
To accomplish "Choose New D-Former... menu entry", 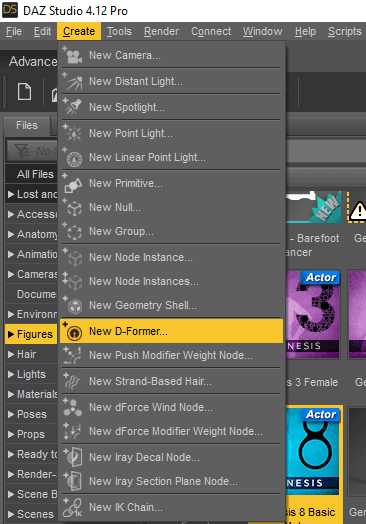I will (171, 331).
